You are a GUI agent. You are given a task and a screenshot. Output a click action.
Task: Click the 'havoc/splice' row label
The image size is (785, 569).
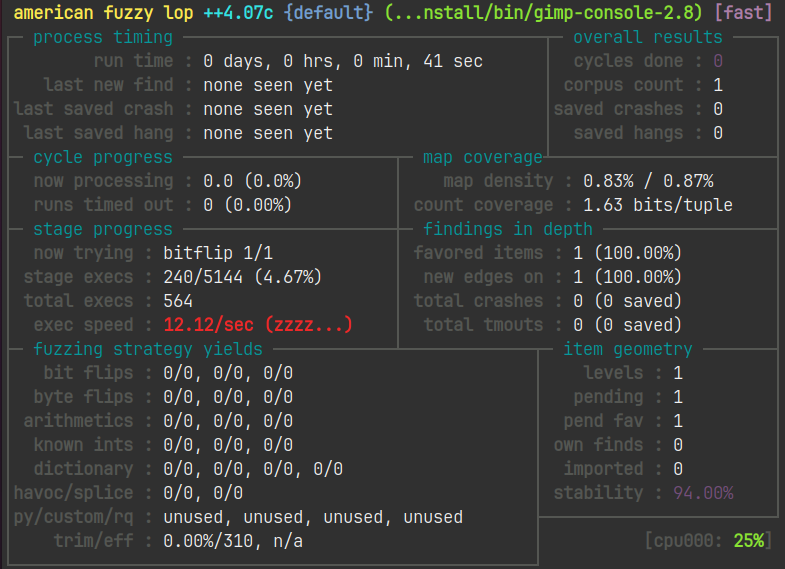(x=73, y=493)
